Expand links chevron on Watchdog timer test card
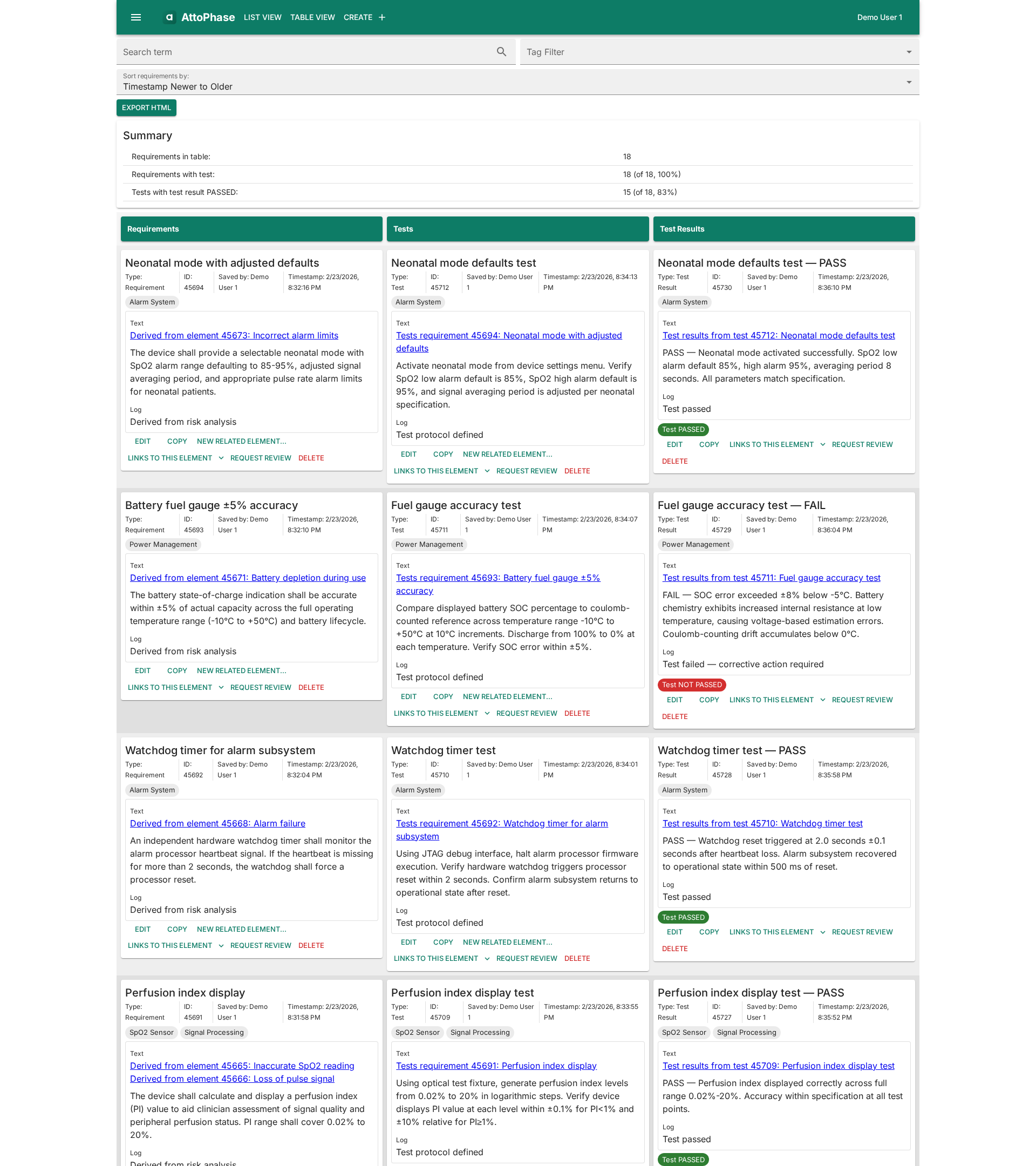This screenshot has height=1166, width=1036. point(487,958)
